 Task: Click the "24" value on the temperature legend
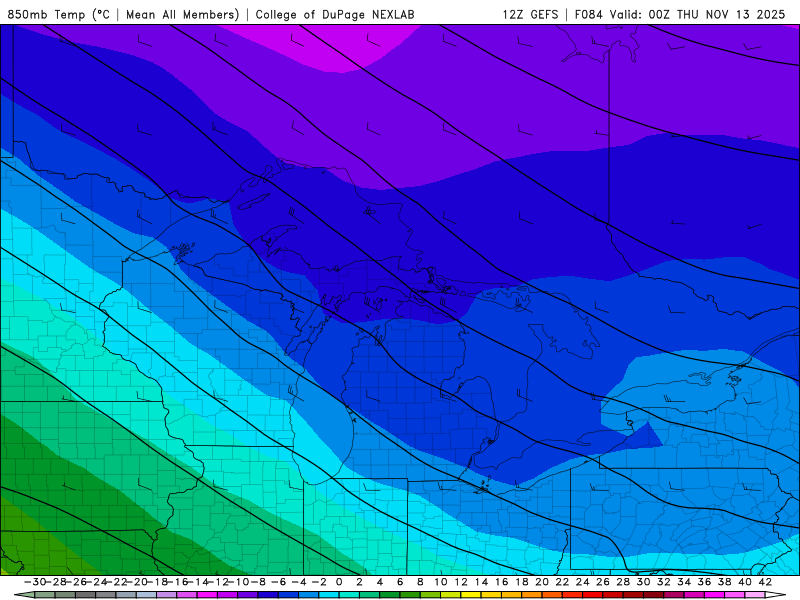(x=582, y=582)
